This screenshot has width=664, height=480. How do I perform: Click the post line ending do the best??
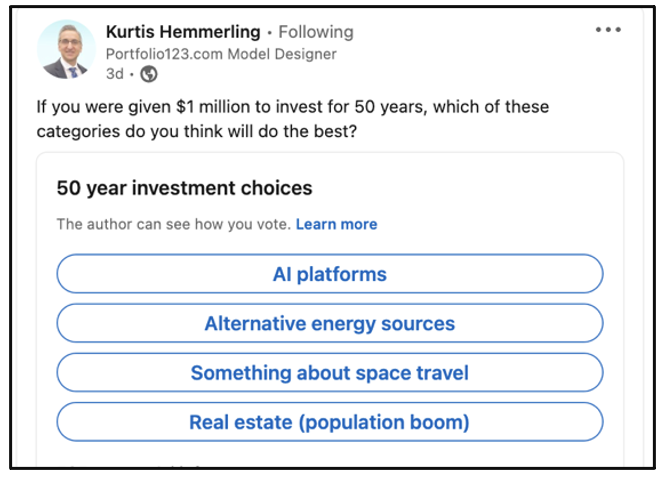tap(197, 131)
